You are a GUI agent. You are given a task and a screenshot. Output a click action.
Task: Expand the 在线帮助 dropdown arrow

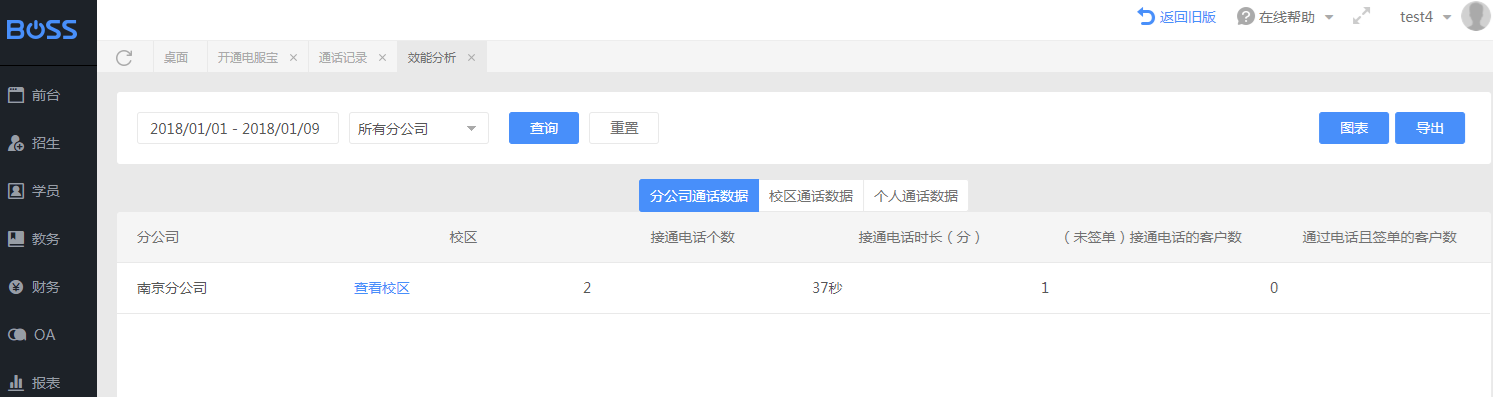tap(1329, 18)
